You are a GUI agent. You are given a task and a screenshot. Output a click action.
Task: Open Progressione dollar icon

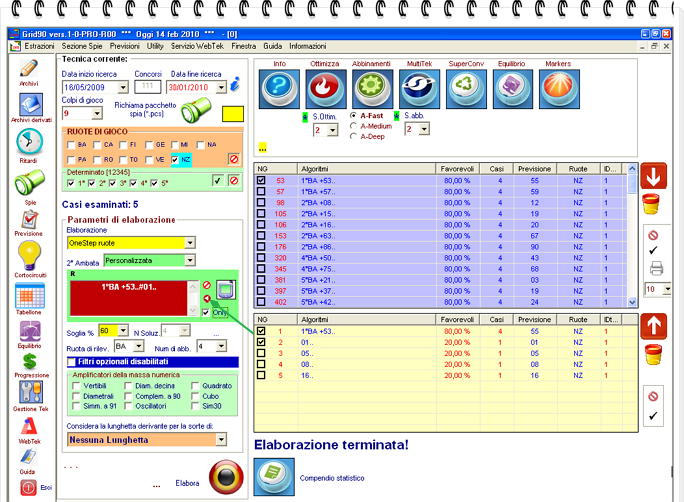[x=30, y=362]
